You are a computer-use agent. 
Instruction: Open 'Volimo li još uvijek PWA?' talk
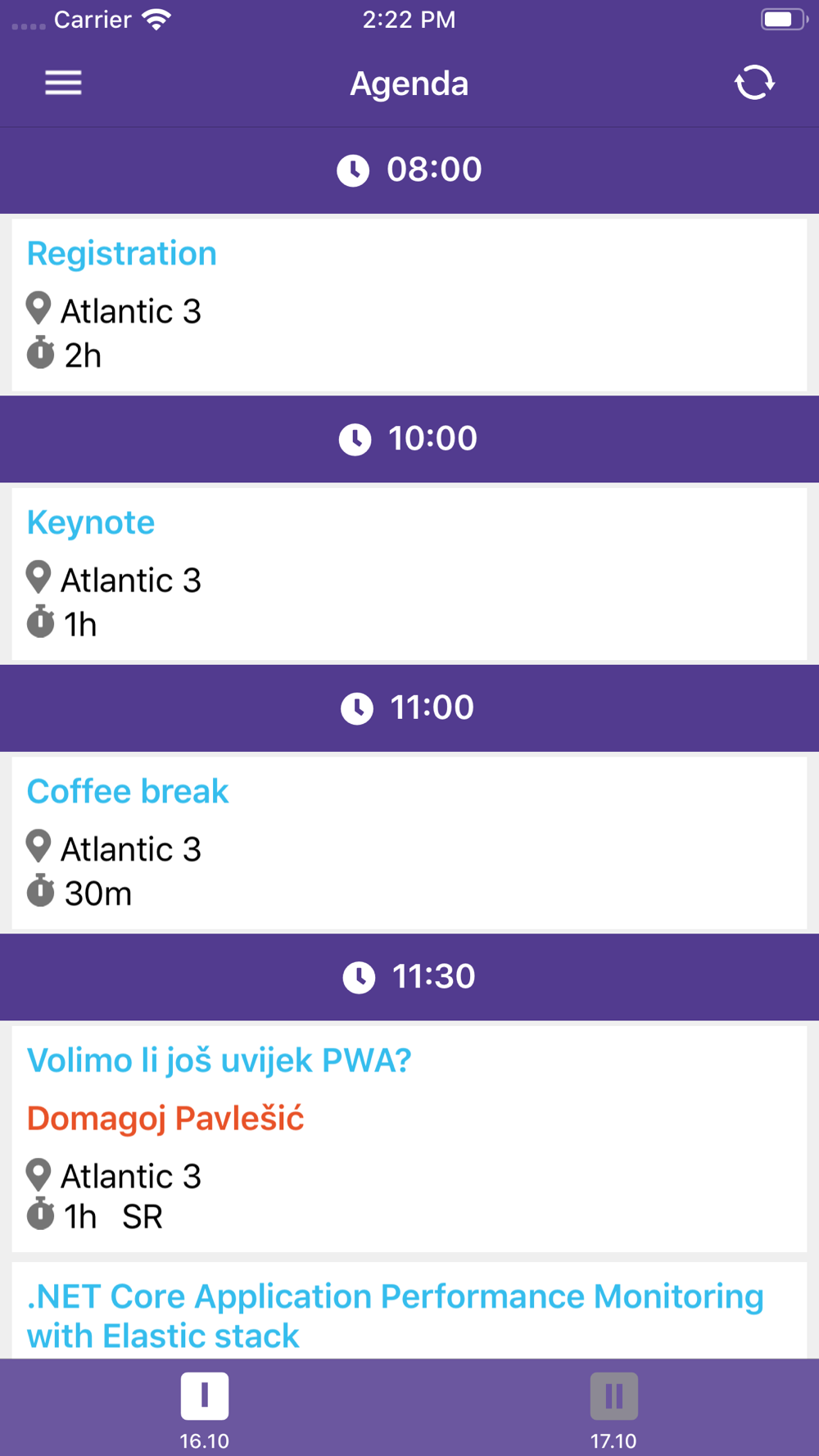click(219, 1060)
